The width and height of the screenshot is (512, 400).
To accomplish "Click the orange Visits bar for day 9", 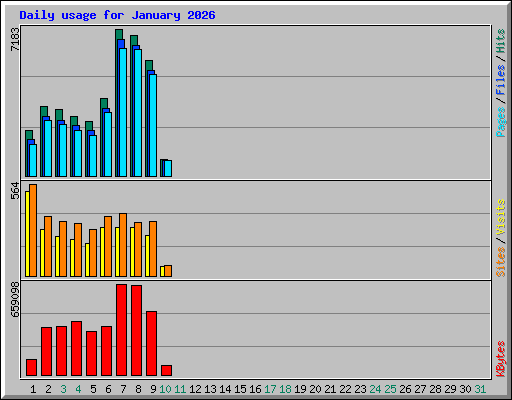I will pos(153,249).
